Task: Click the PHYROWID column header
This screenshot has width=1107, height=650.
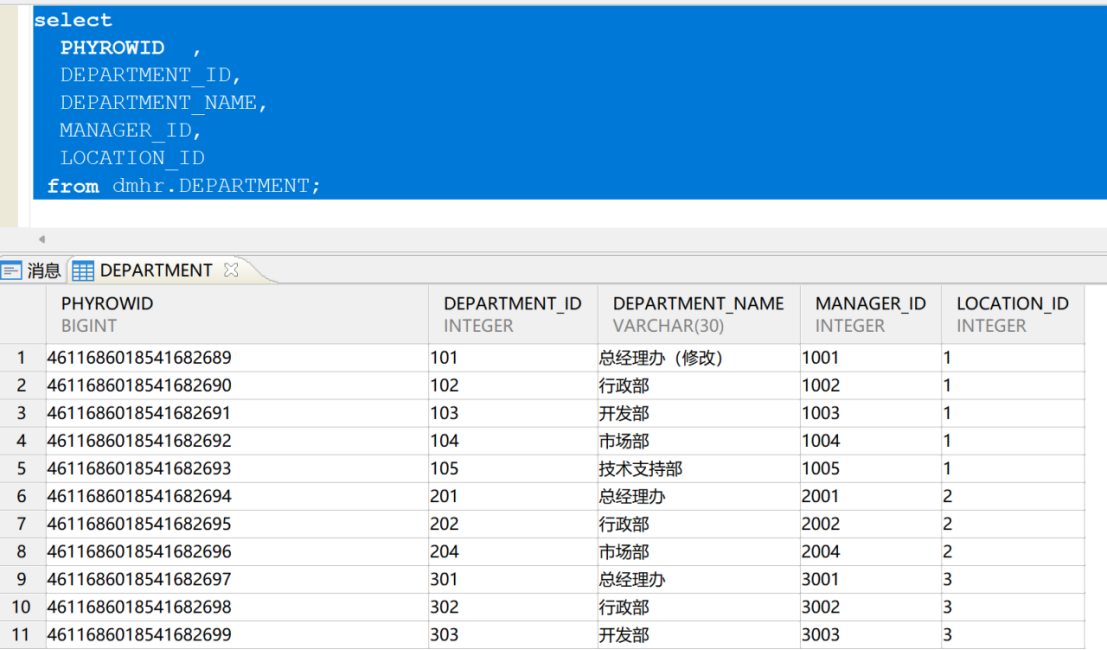Action: pos(237,314)
